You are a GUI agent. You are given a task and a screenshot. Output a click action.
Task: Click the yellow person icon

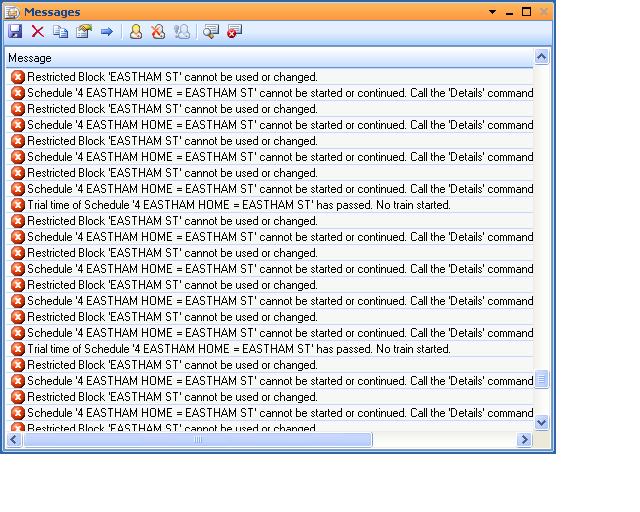[x=136, y=32]
